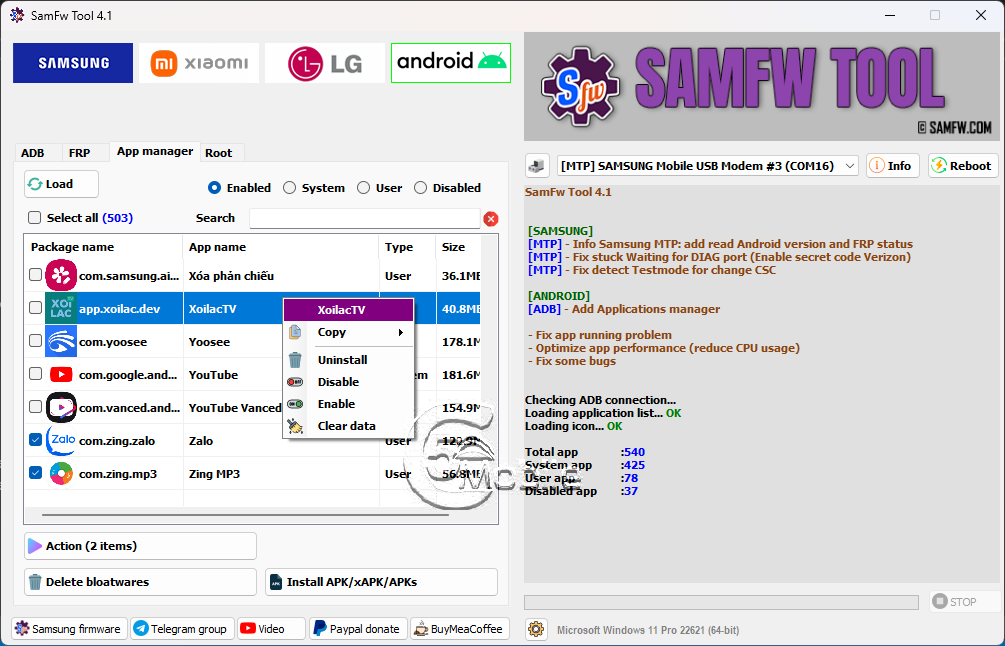Select the System radio button

pos(290,188)
